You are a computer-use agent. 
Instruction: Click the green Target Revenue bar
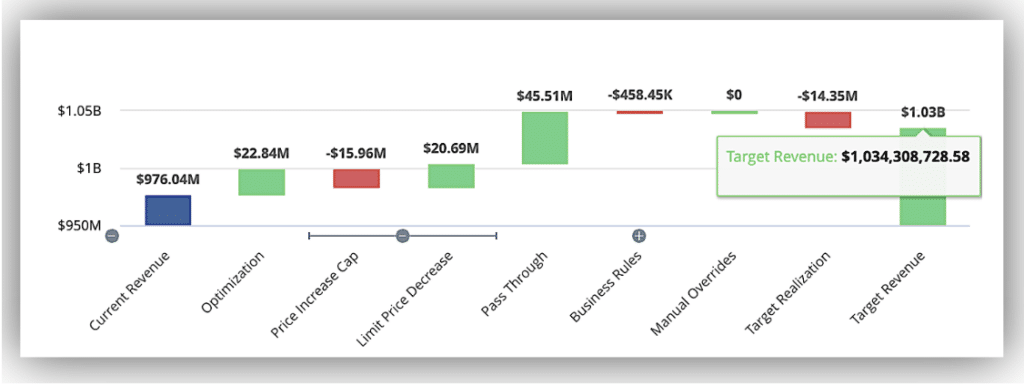pyautogui.click(x=923, y=211)
